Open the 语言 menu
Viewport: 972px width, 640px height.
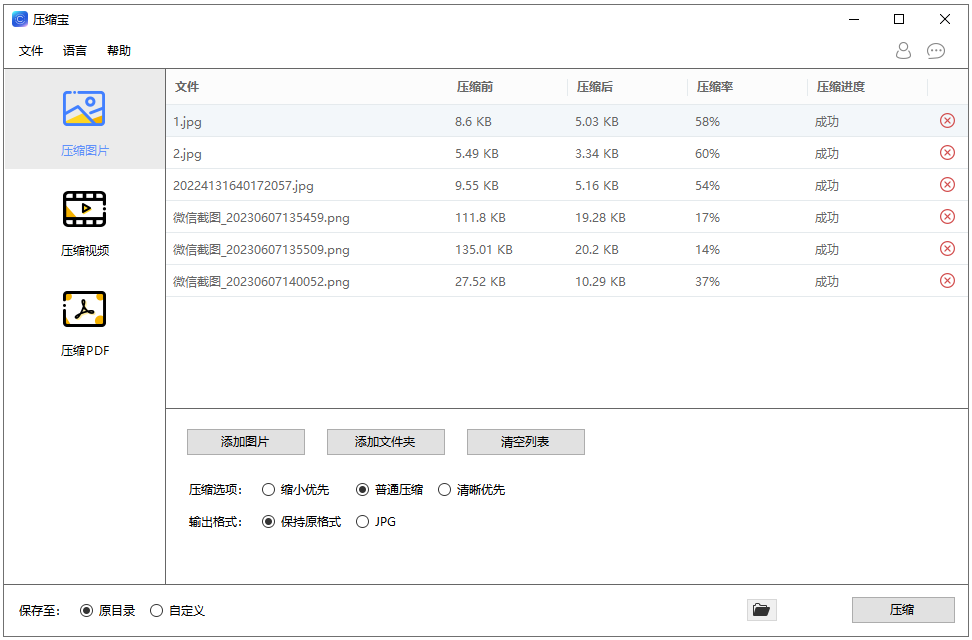click(75, 51)
